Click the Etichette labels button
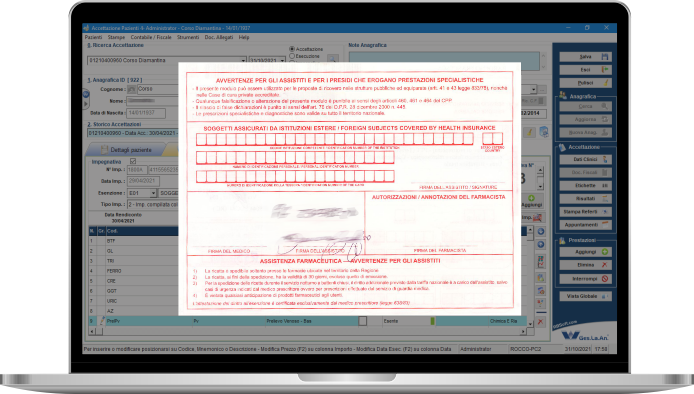The height and width of the screenshot is (394, 694). click(x=586, y=185)
